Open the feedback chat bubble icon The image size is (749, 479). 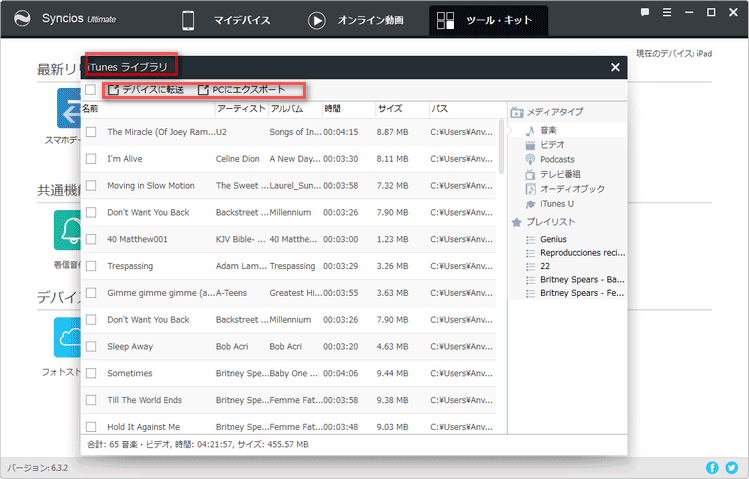point(645,12)
